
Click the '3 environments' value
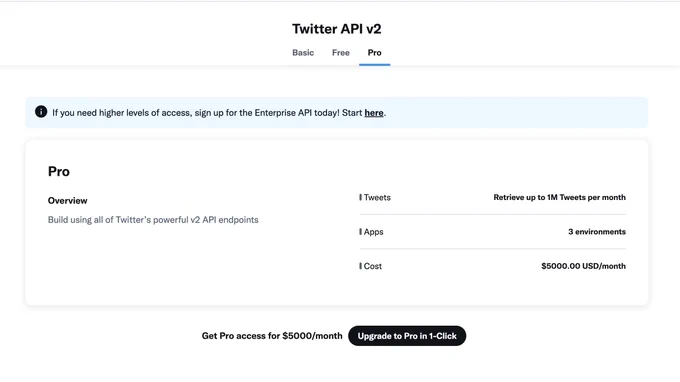(597, 232)
